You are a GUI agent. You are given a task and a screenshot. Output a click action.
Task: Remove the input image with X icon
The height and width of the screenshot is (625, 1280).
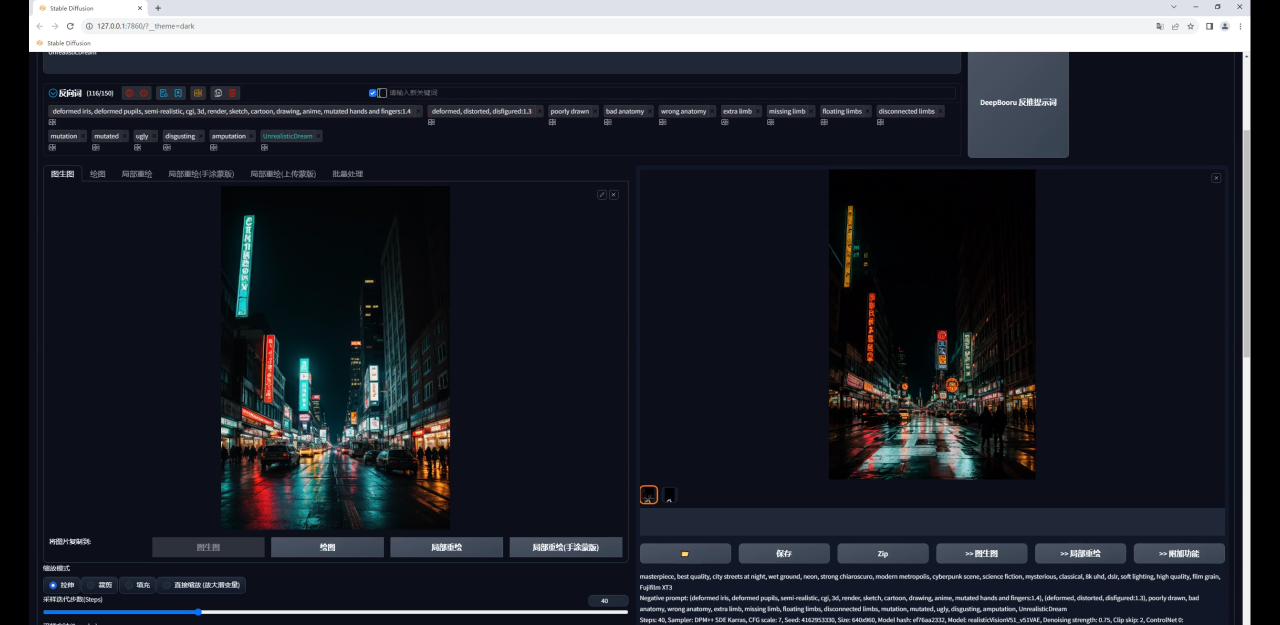coord(614,195)
